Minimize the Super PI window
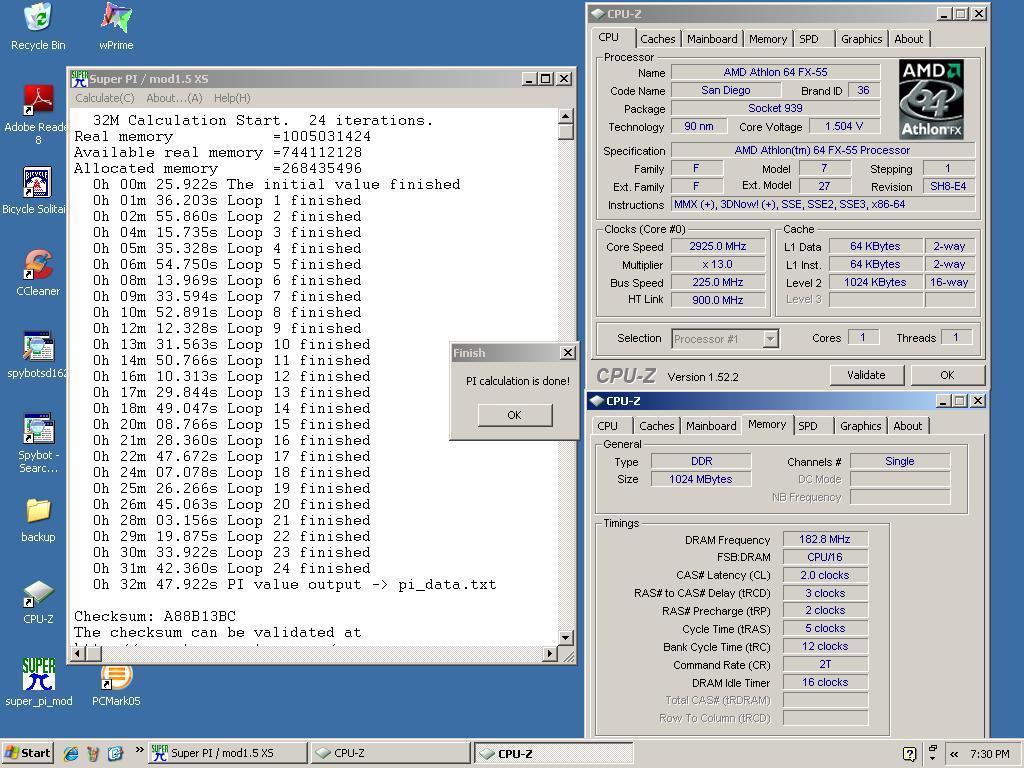Viewport: 1024px width, 768px height. (x=530, y=79)
